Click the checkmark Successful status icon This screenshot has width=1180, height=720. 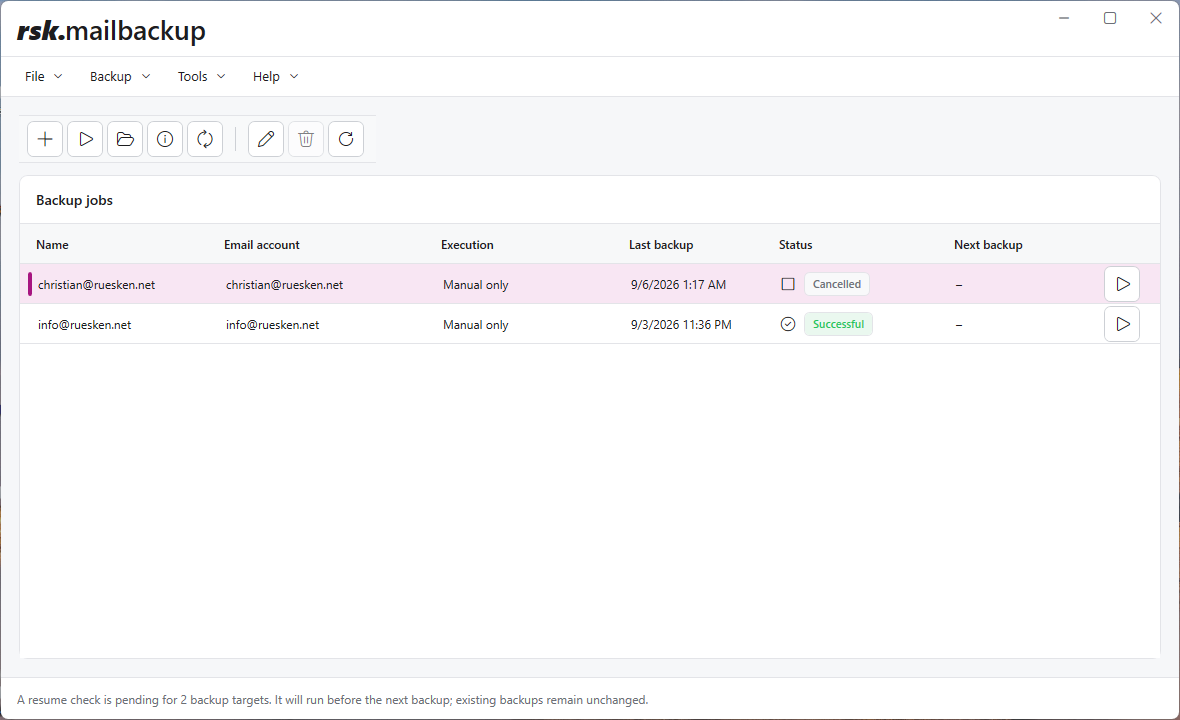(788, 324)
